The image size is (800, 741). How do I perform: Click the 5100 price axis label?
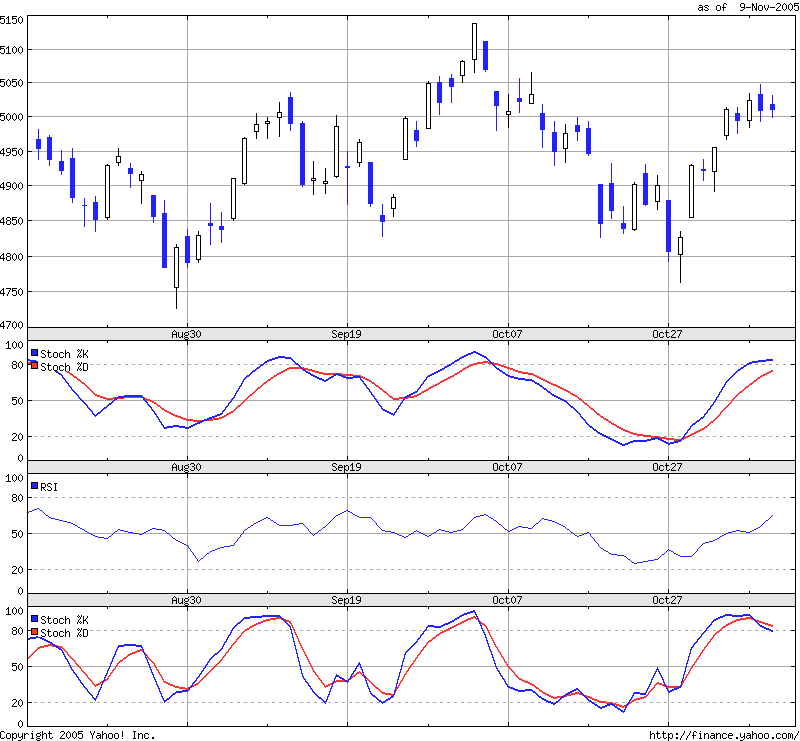tap(12, 50)
